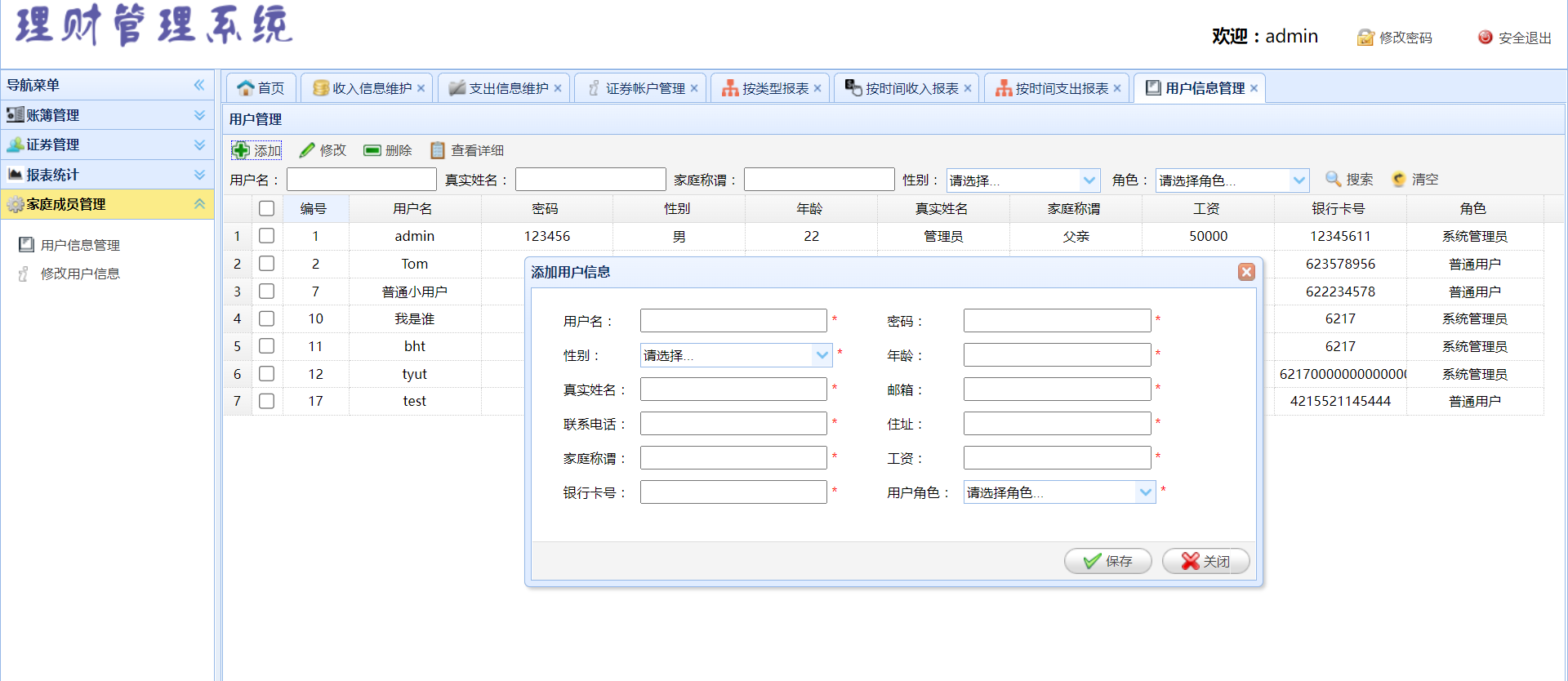Close the 按时间收入报表 tab
Screen dimensions: 1568x681
tap(968, 88)
